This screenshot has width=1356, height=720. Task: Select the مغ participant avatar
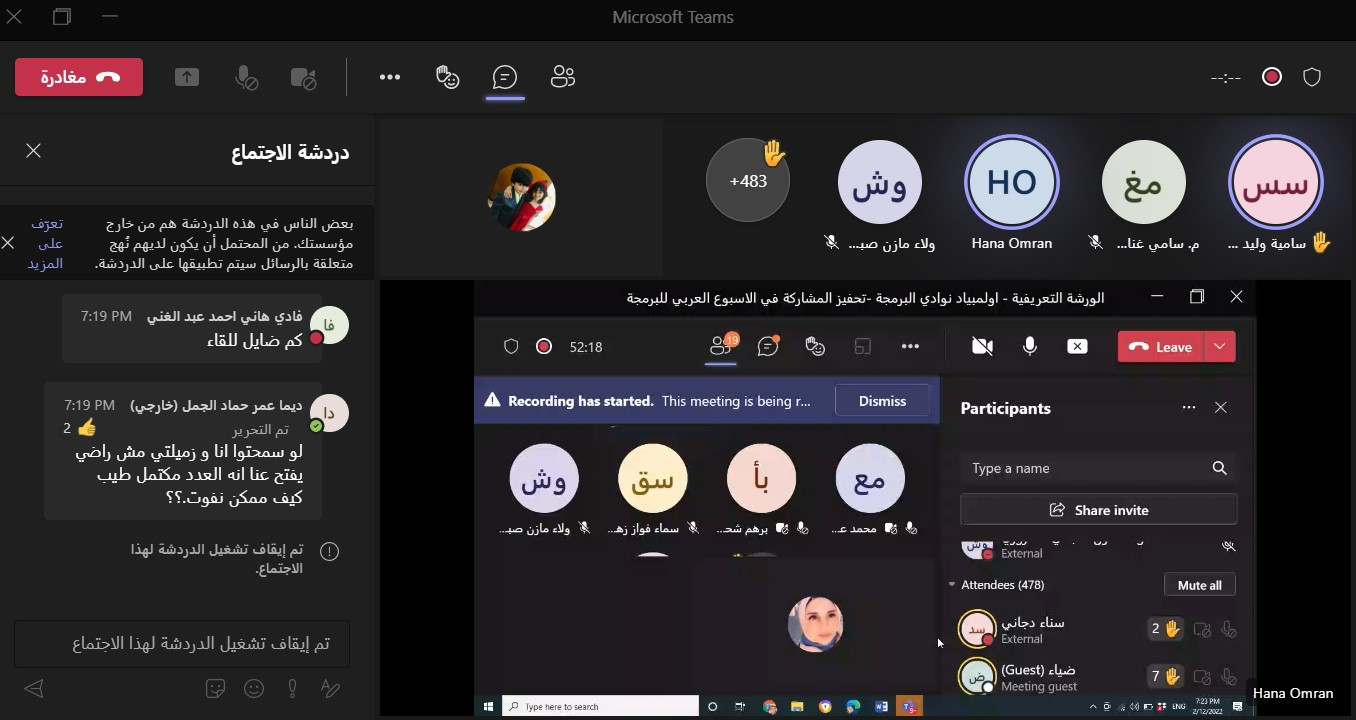[x=1144, y=182]
